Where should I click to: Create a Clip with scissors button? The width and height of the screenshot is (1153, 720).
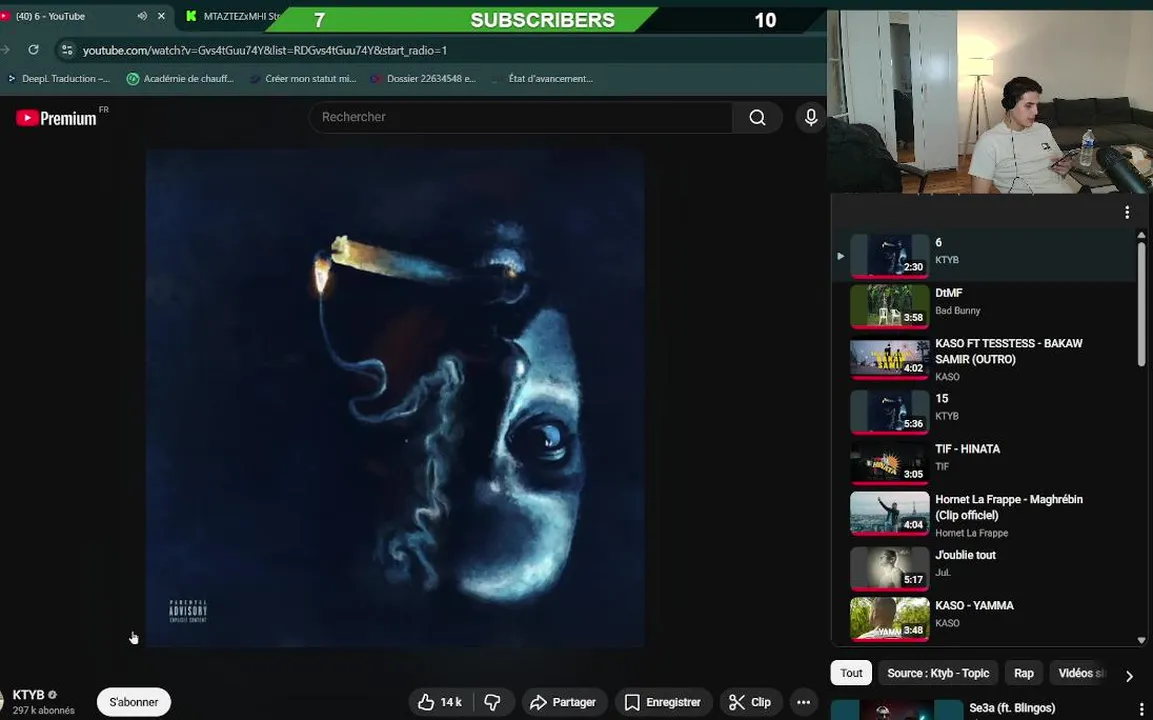click(x=750, y=702)
